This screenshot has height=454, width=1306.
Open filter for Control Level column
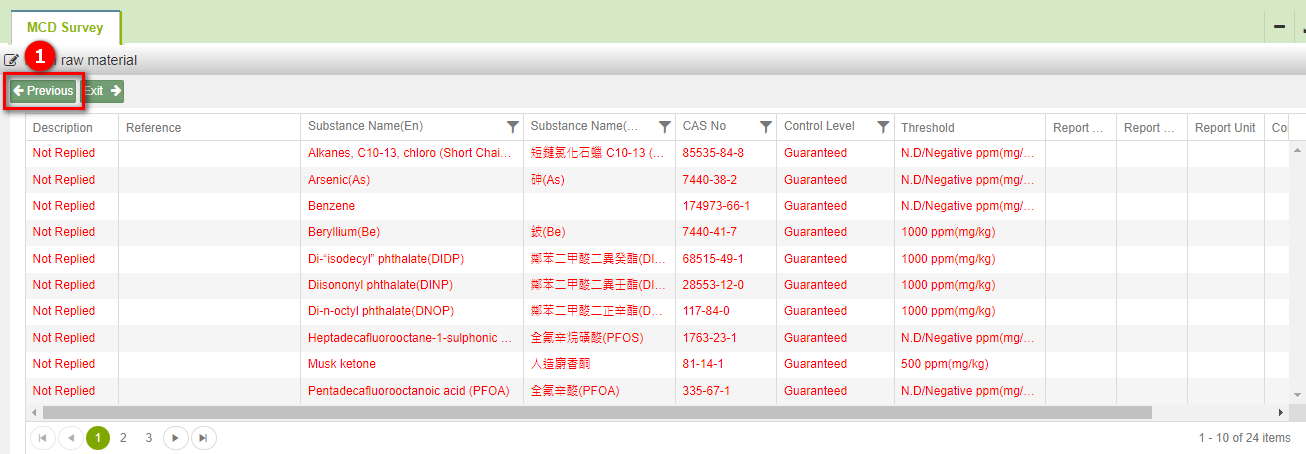coord(883,127)
